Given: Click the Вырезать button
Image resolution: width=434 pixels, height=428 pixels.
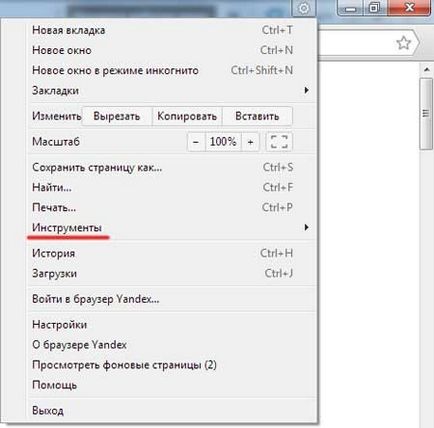Looking at the screenshot, I should [116, 116].
